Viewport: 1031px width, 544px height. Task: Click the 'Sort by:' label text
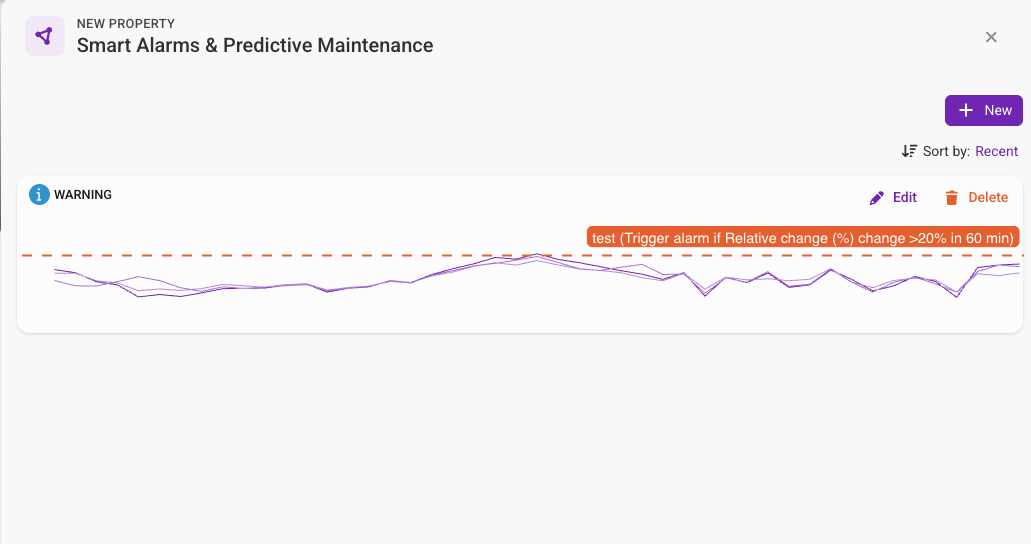click(x=946, y=152)
